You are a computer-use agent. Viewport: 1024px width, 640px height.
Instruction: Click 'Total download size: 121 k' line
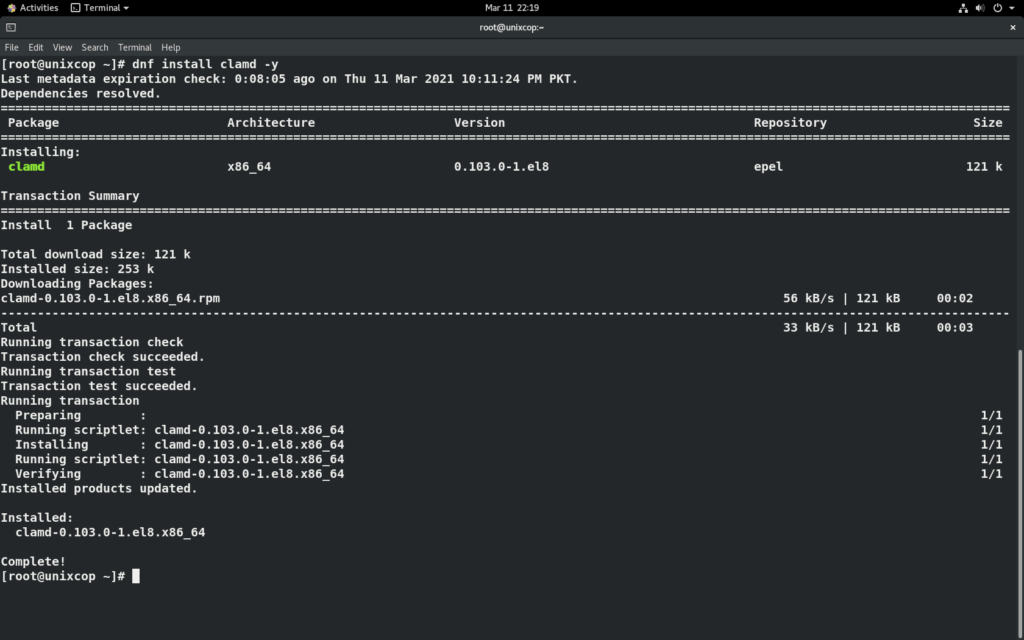(x=95, y=255)
